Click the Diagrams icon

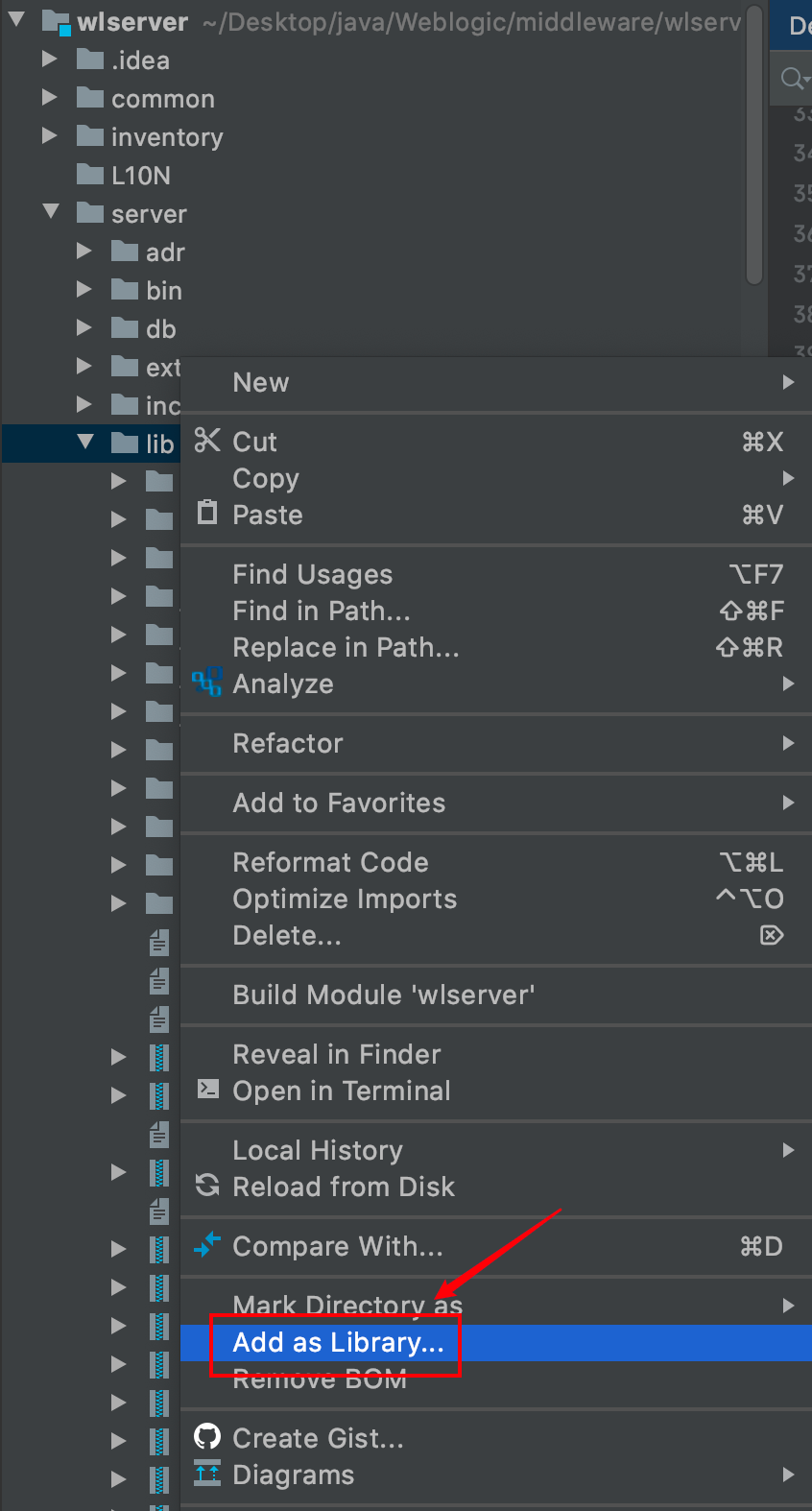[x=207, y=1473]
